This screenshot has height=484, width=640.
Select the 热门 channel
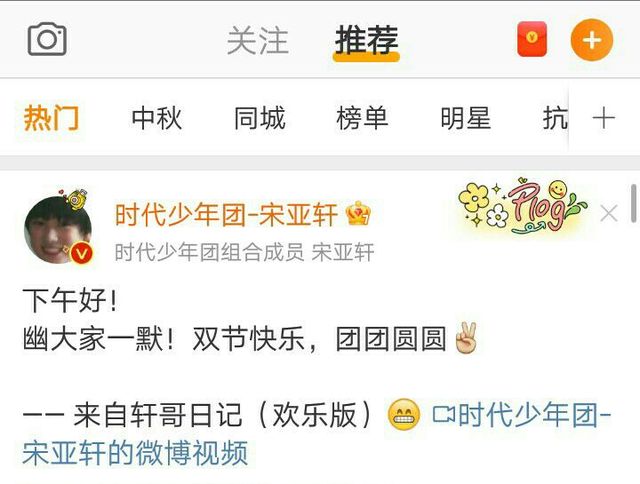(51, 118)
